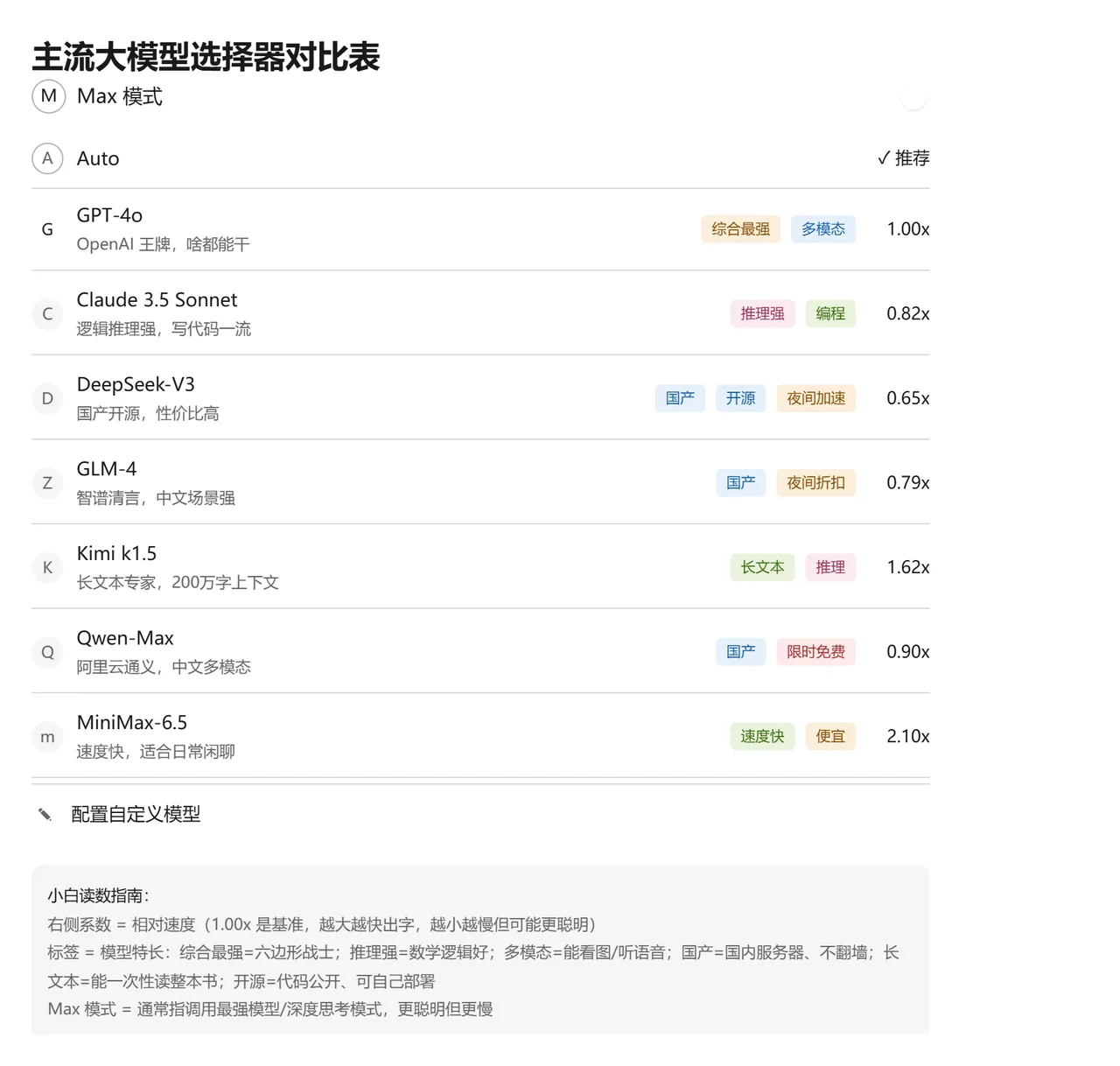Click the 限时免费 tag
The image size is (1120, 1066).
click(815, 652)
